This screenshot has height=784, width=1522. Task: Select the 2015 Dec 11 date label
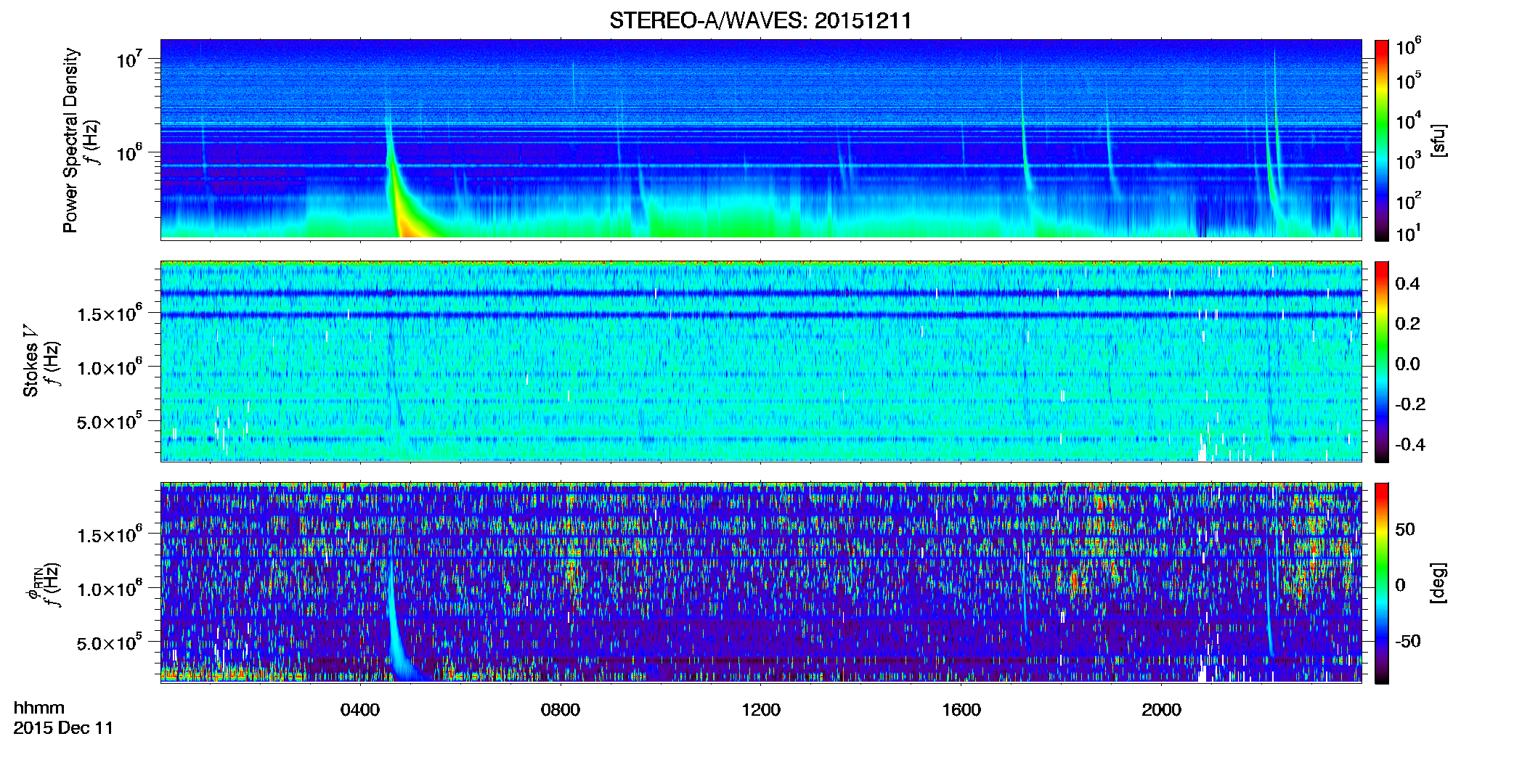[64, 728]
